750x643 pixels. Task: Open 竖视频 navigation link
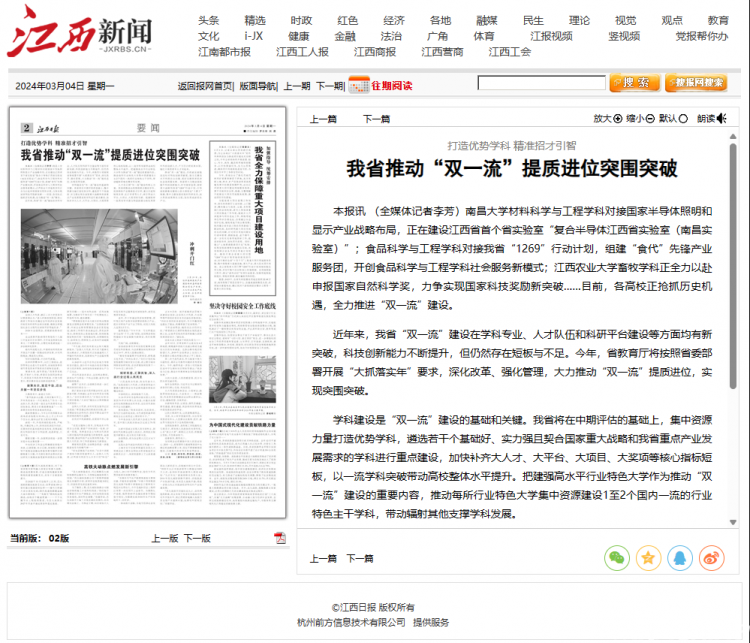click(x=624, y=36)
